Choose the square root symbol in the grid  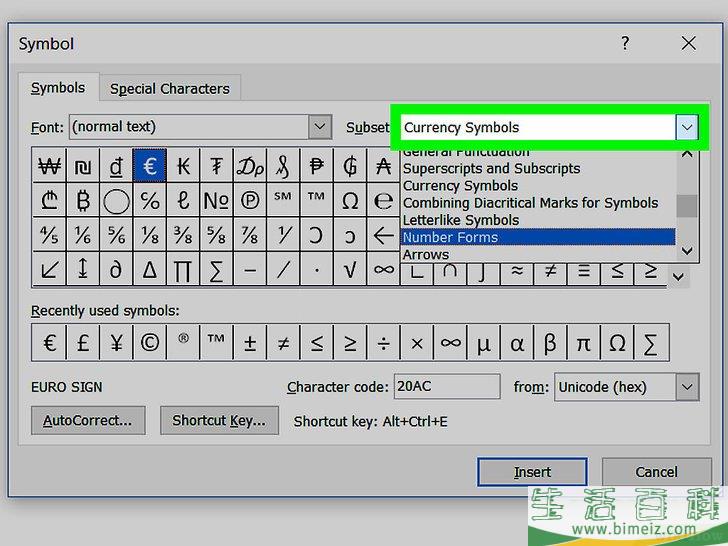click(350, 269)
